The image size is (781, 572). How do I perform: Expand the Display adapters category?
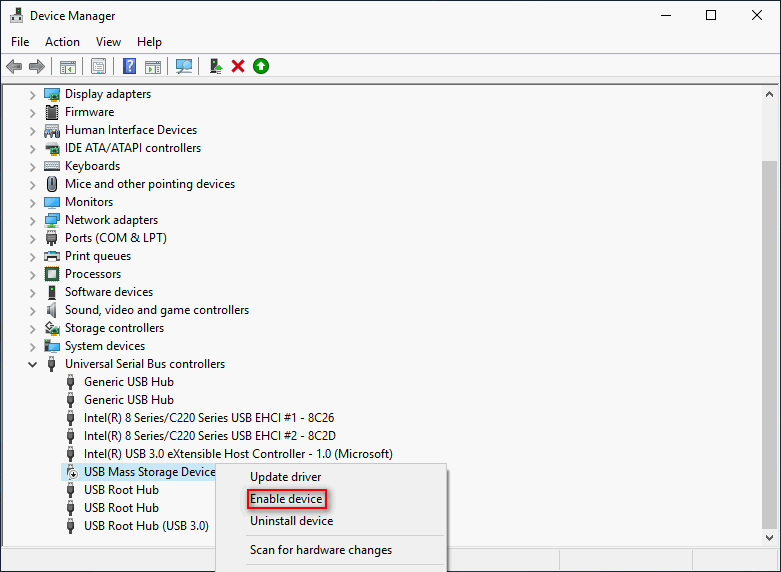click(x=32, y=94)
